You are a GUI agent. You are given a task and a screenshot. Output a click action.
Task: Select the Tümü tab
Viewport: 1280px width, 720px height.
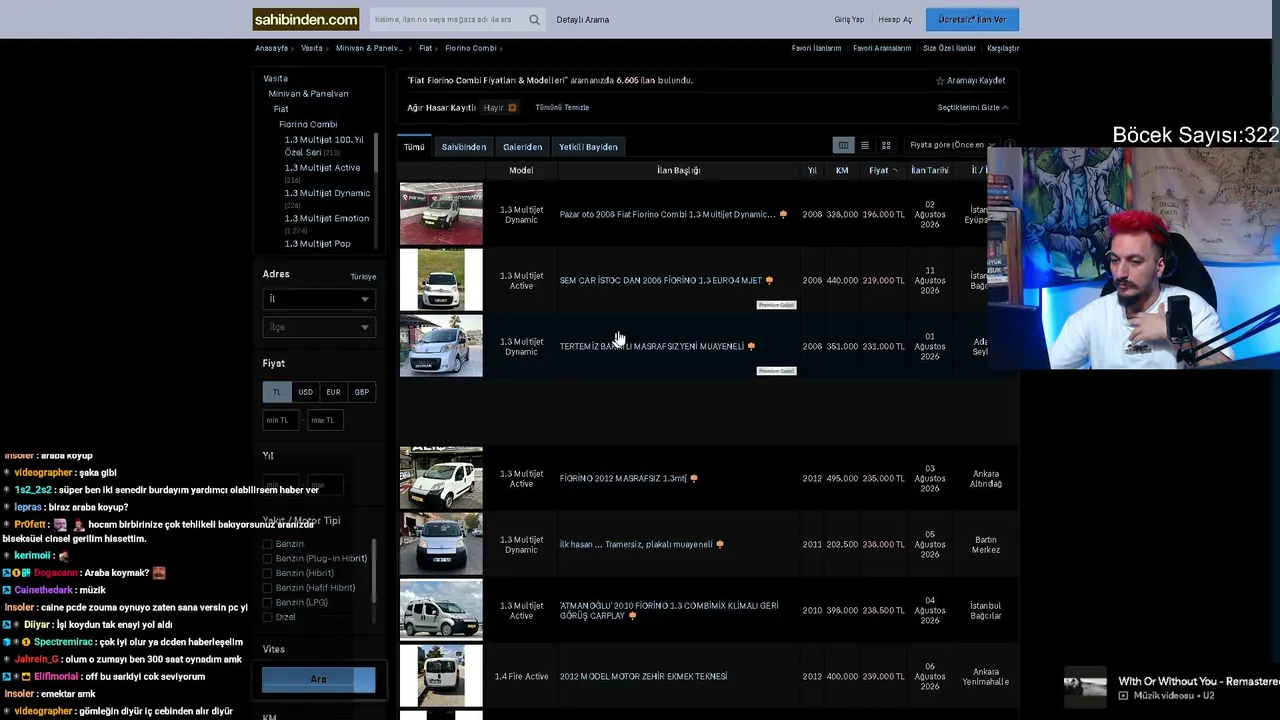point(414,147)
